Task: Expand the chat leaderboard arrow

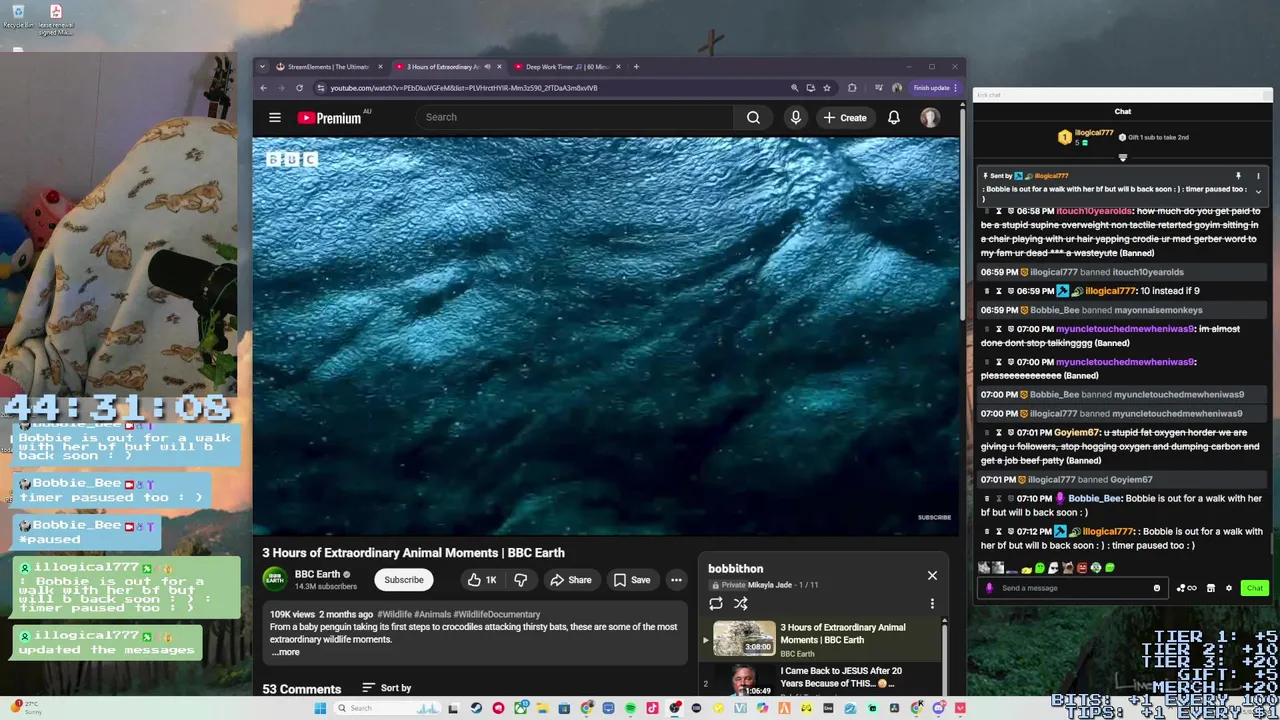Action: click(x=1122, y=158)
